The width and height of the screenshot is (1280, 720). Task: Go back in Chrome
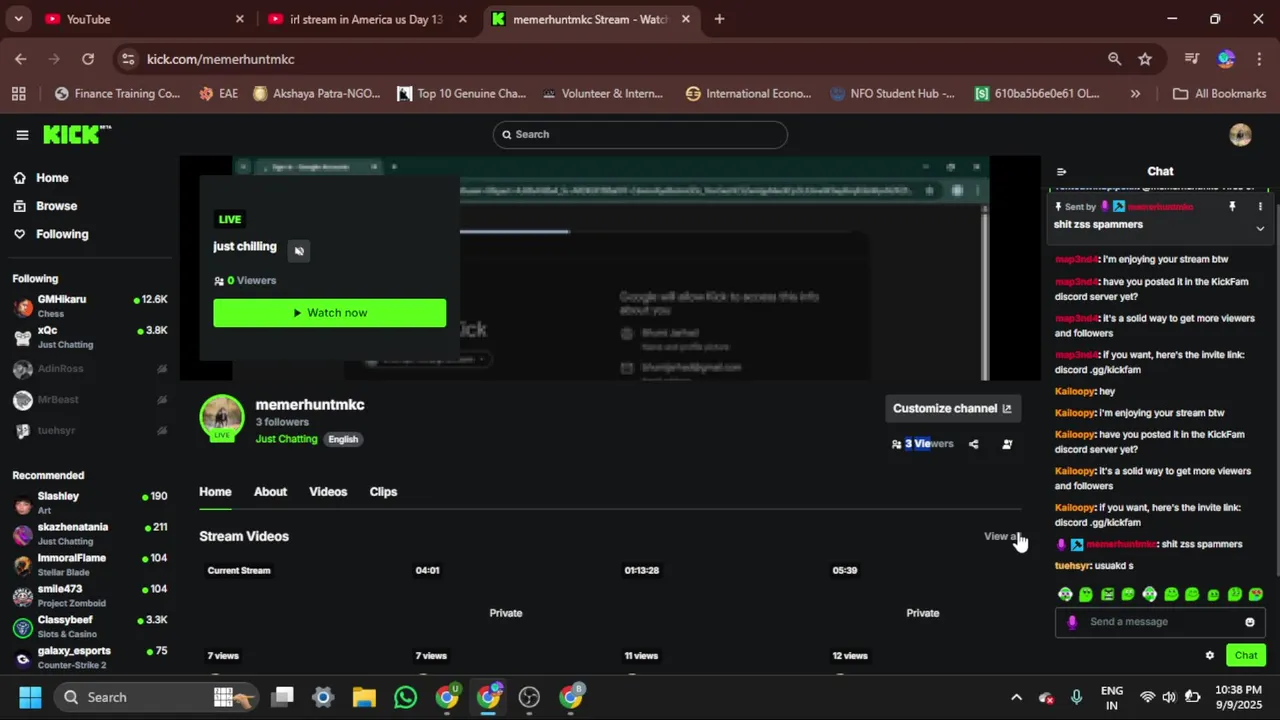[21, 59]
